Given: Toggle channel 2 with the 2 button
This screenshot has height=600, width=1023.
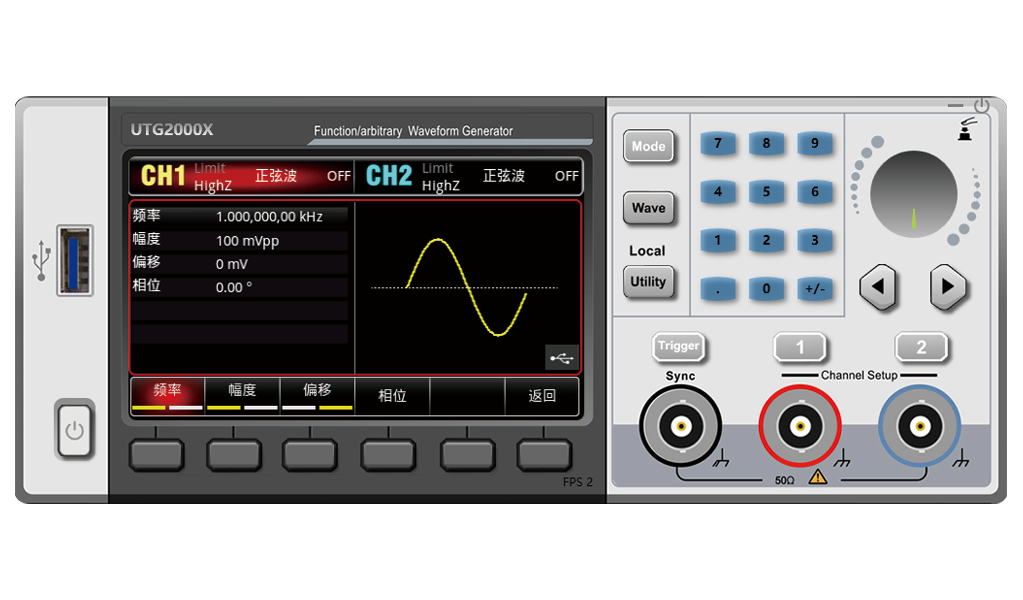Looking at the screenshot, I should pos(921,348).
